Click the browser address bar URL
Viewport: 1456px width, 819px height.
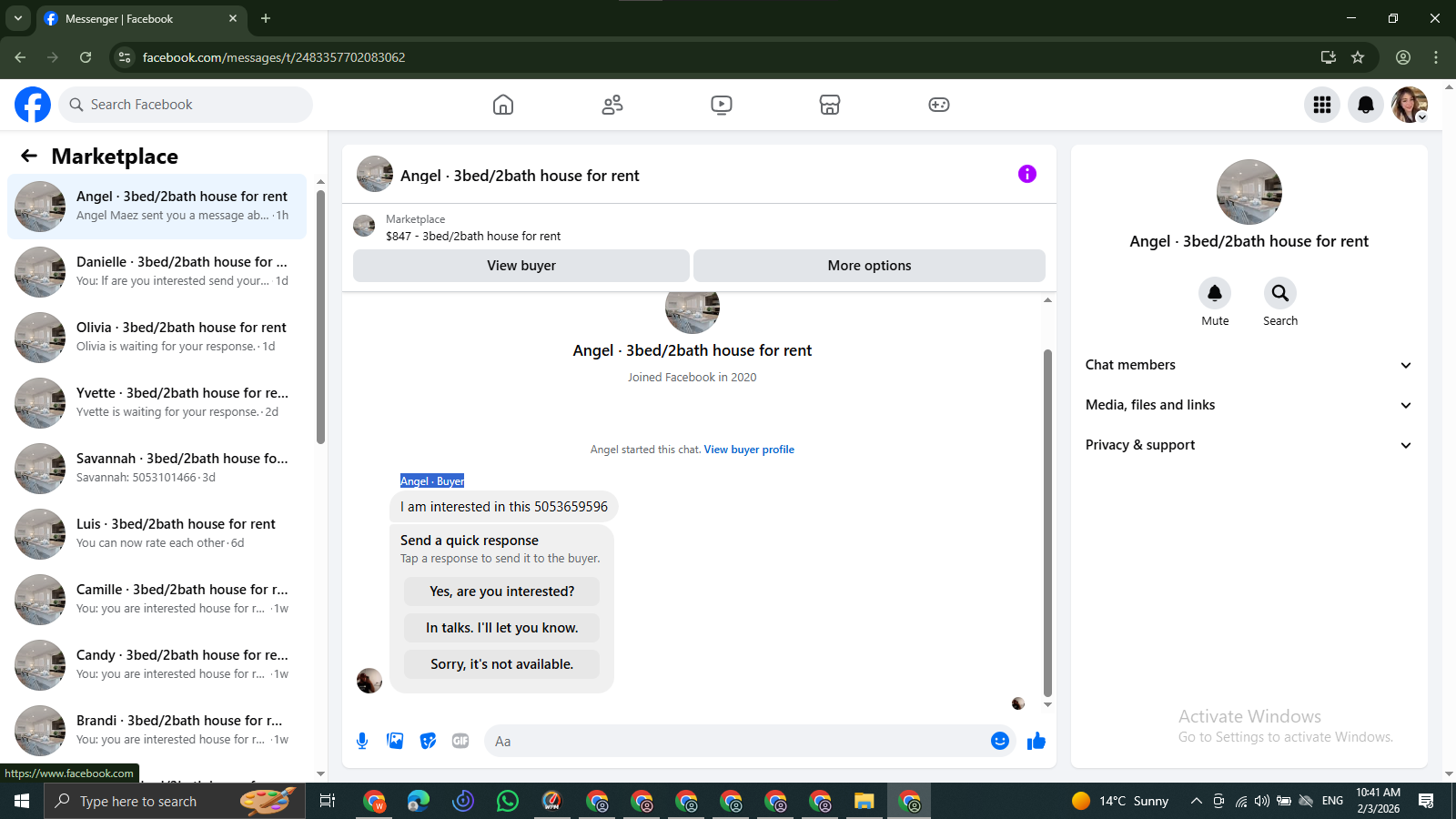click(274, 57)
